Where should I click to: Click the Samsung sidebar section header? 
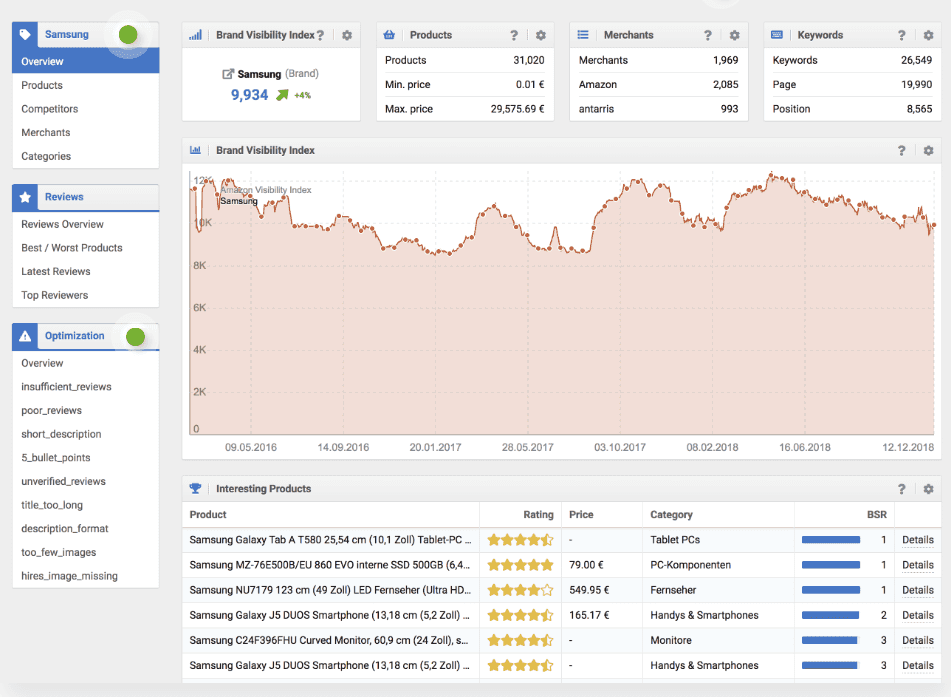point(86,35)
